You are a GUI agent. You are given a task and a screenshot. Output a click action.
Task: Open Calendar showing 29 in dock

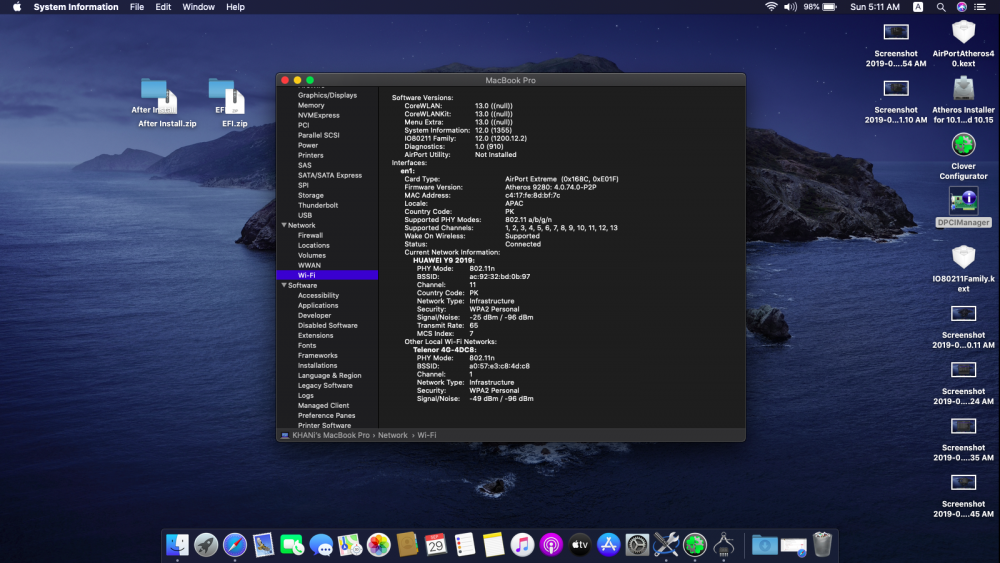[x=436, y=545]
